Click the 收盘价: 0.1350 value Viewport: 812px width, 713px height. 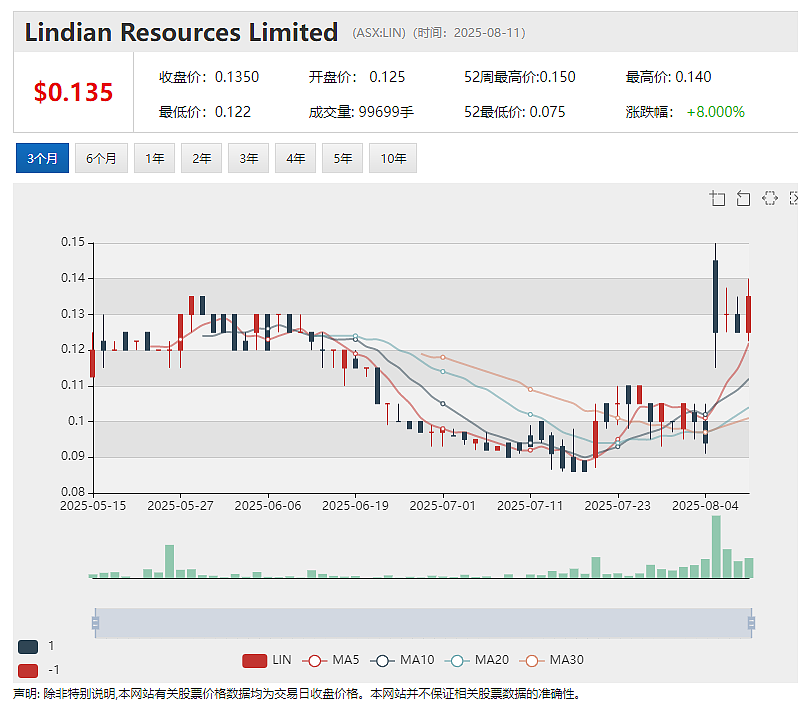click(x=209, y=77)
